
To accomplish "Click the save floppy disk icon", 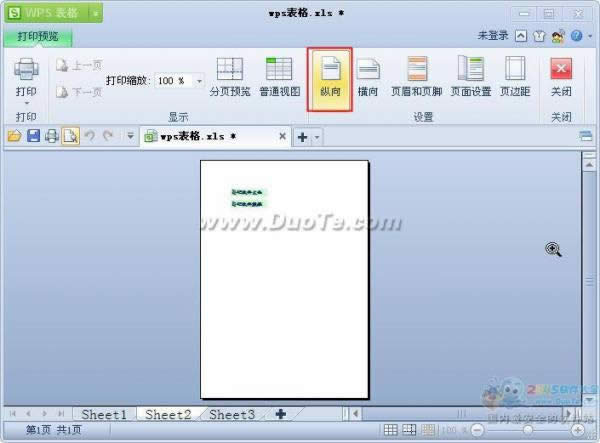I will pyautogui.click(x=33, y=136).
